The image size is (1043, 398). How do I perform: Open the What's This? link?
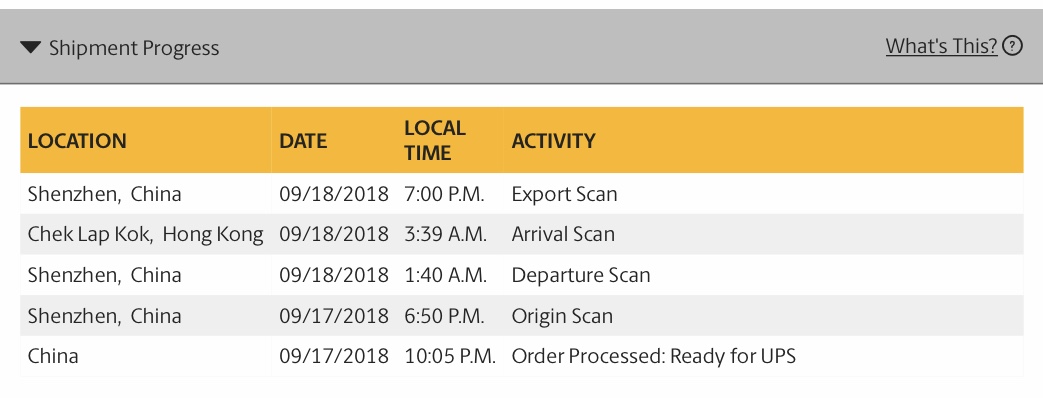941,46
